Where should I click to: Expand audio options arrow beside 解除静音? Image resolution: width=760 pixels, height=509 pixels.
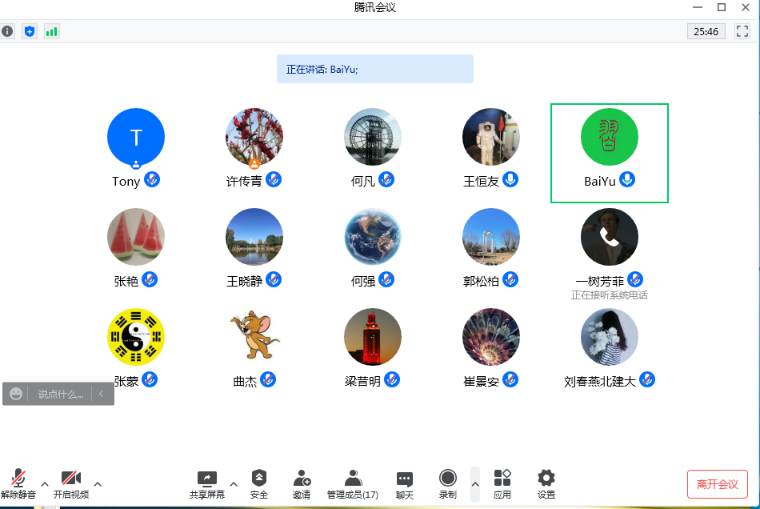(x=44, y=484)
